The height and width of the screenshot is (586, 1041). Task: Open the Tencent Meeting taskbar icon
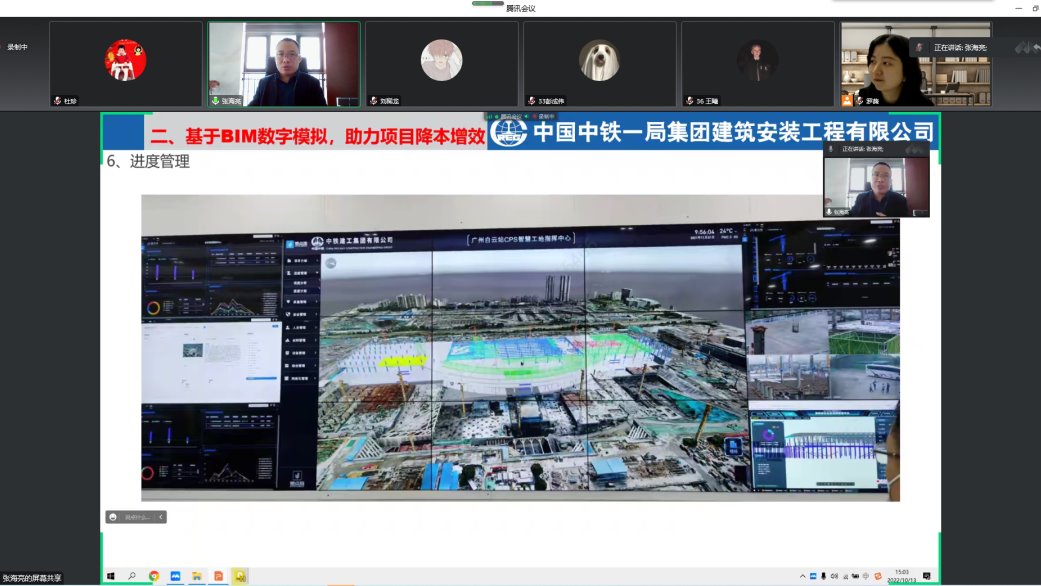coord(175,576)
